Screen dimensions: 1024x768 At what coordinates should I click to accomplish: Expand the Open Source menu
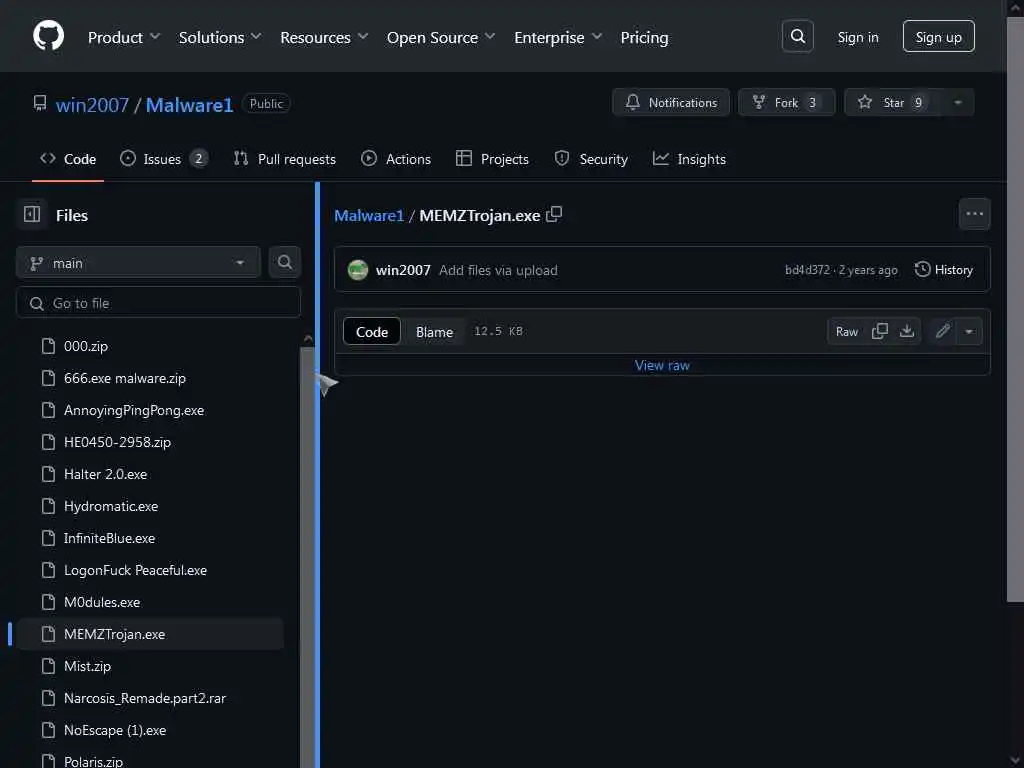coord(441,37)
